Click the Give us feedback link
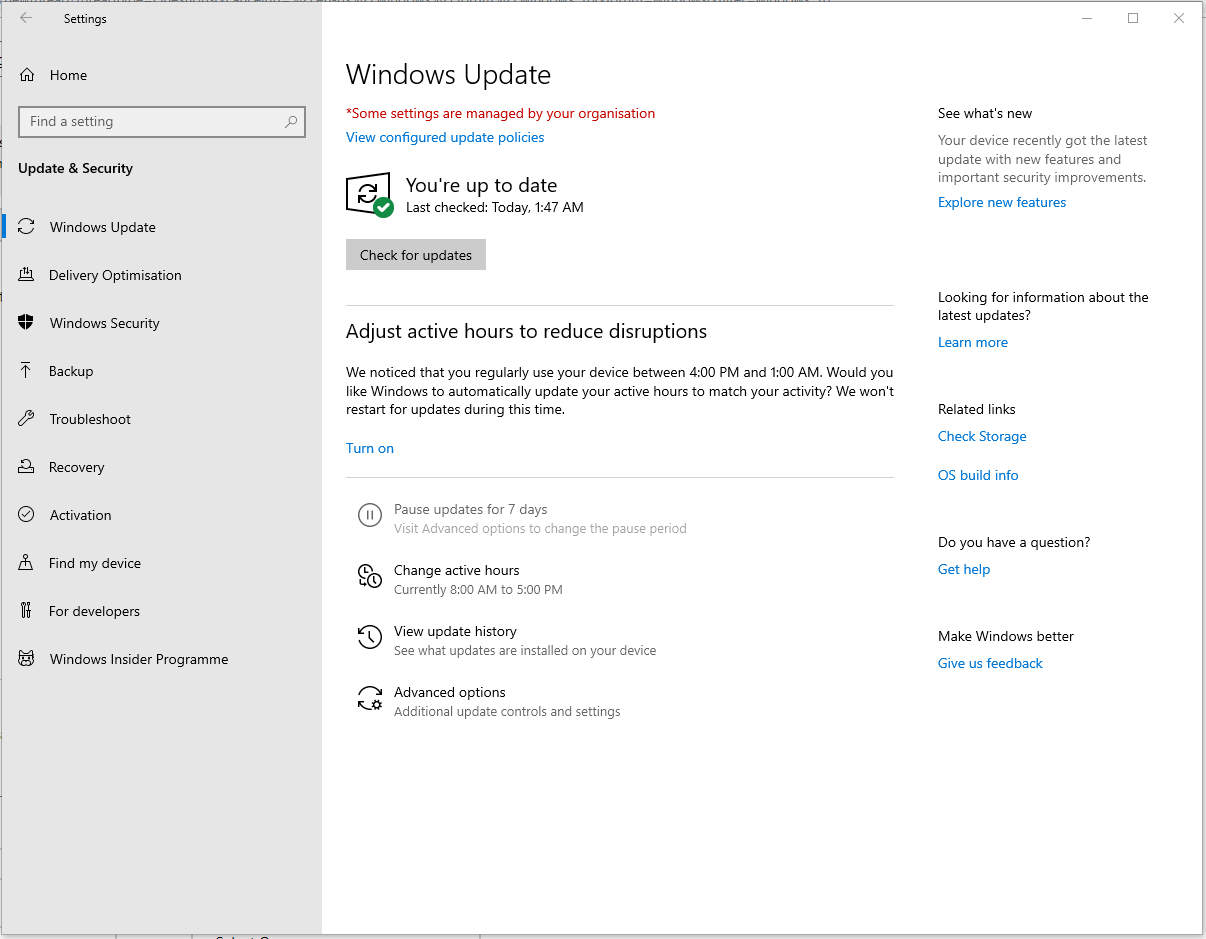 [990, 664]
